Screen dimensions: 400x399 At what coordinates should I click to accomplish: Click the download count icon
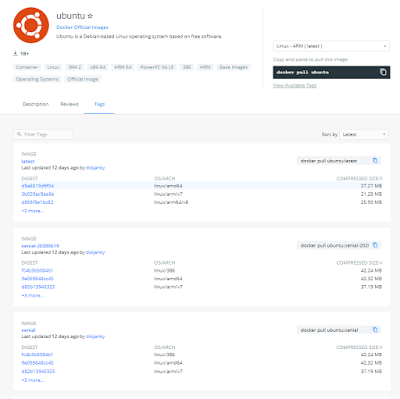[15, 53]
